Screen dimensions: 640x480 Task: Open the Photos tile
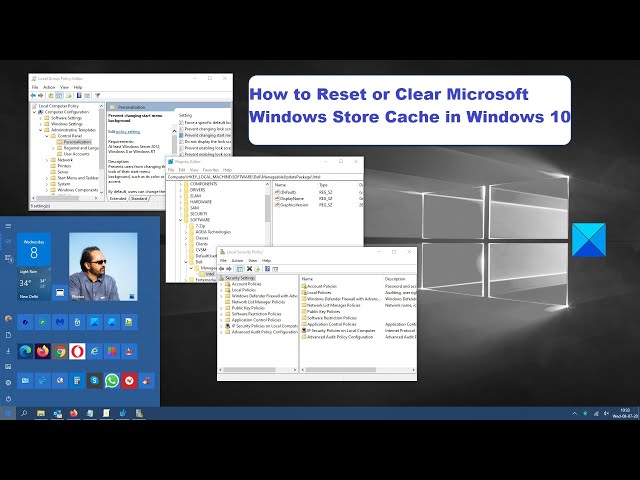click(x=103, y=267)
